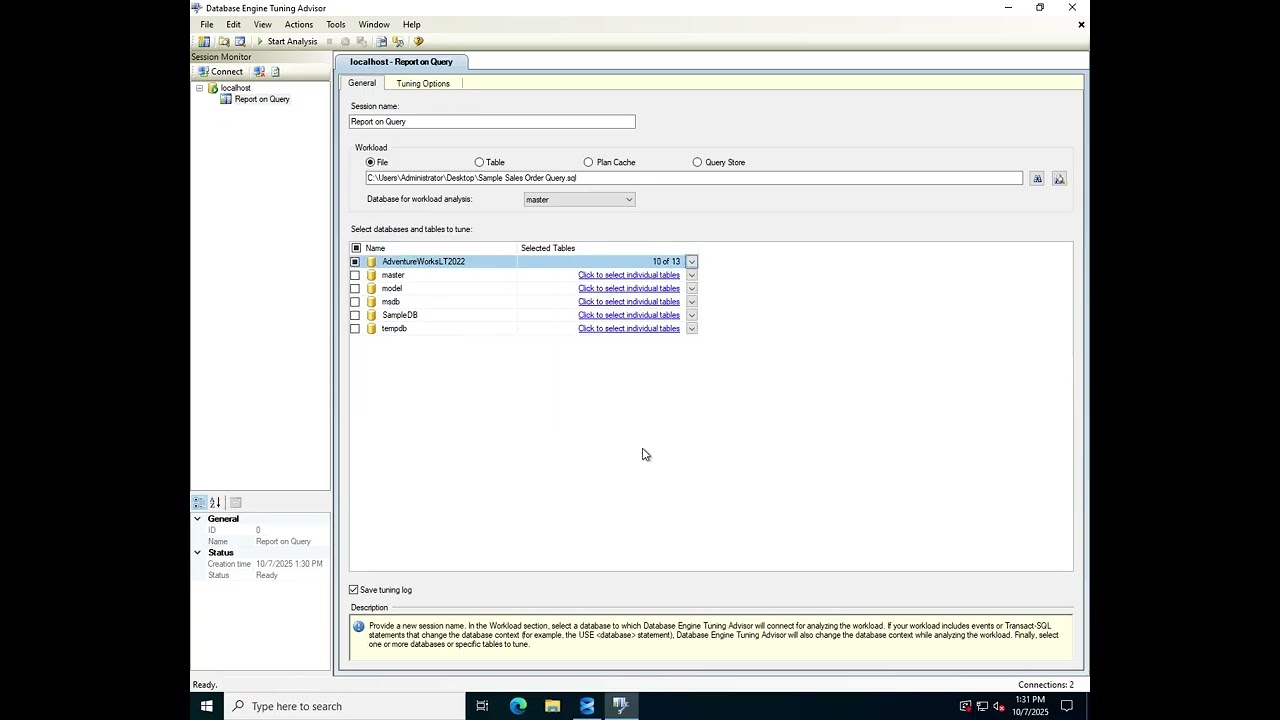Viewport: 1280px width, 720px height.
Task: Click master's 'Click to select individual tables' link
Action: 629,275
